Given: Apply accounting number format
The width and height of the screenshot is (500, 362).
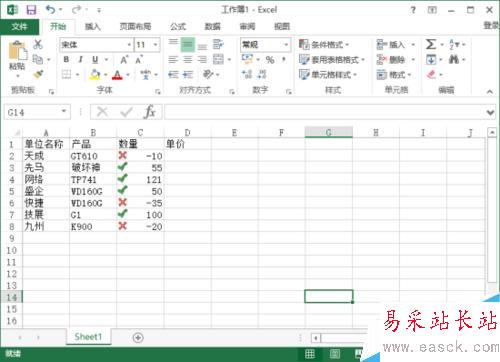Looking at the screenshot, I should click(247, 59).
